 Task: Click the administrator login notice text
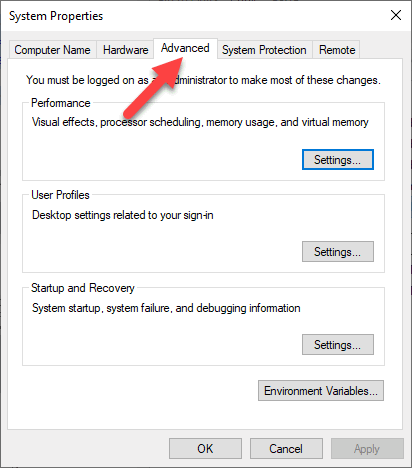pos(203,80)
